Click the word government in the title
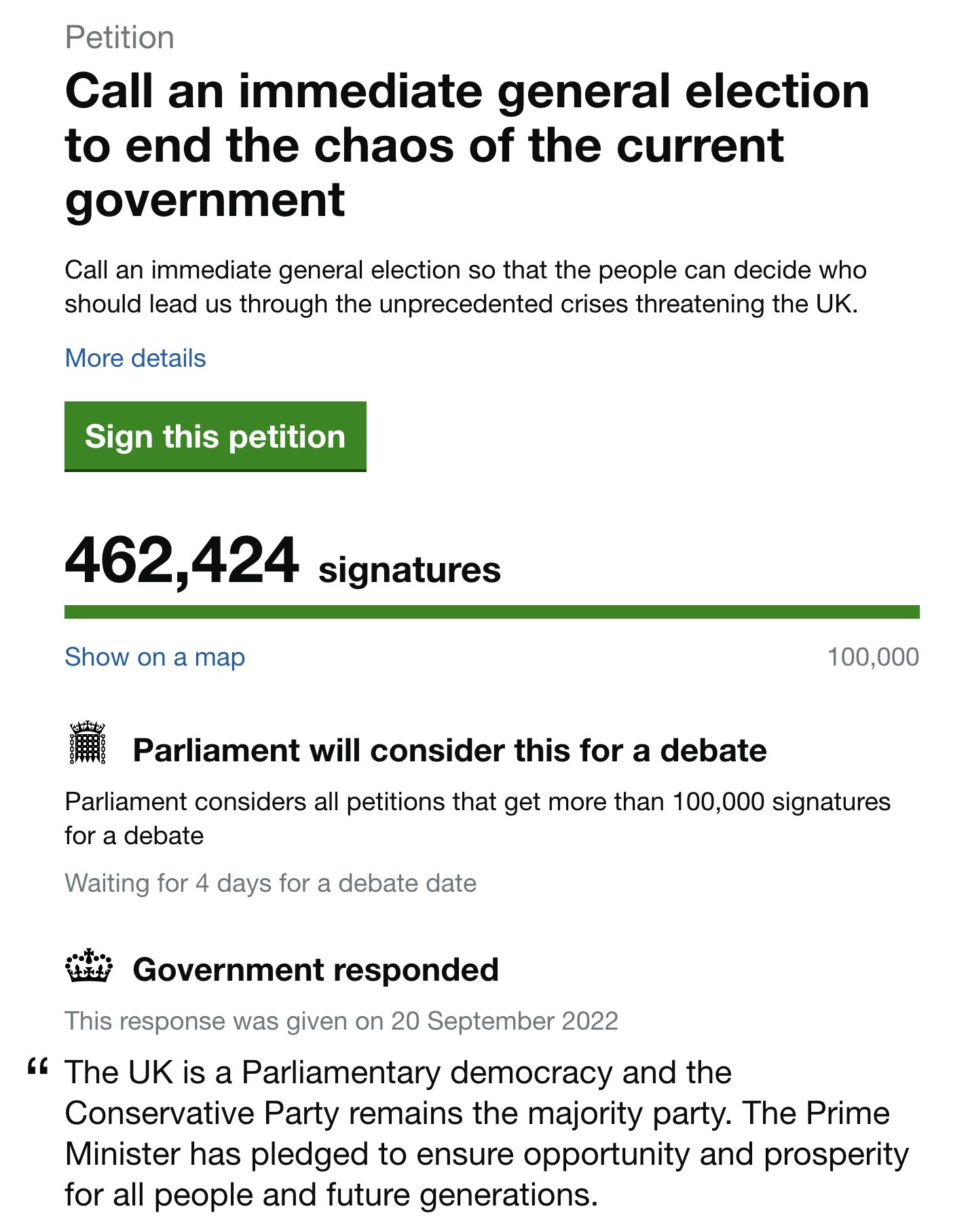This screenshot has height=1232, width=968. point(205,200)
